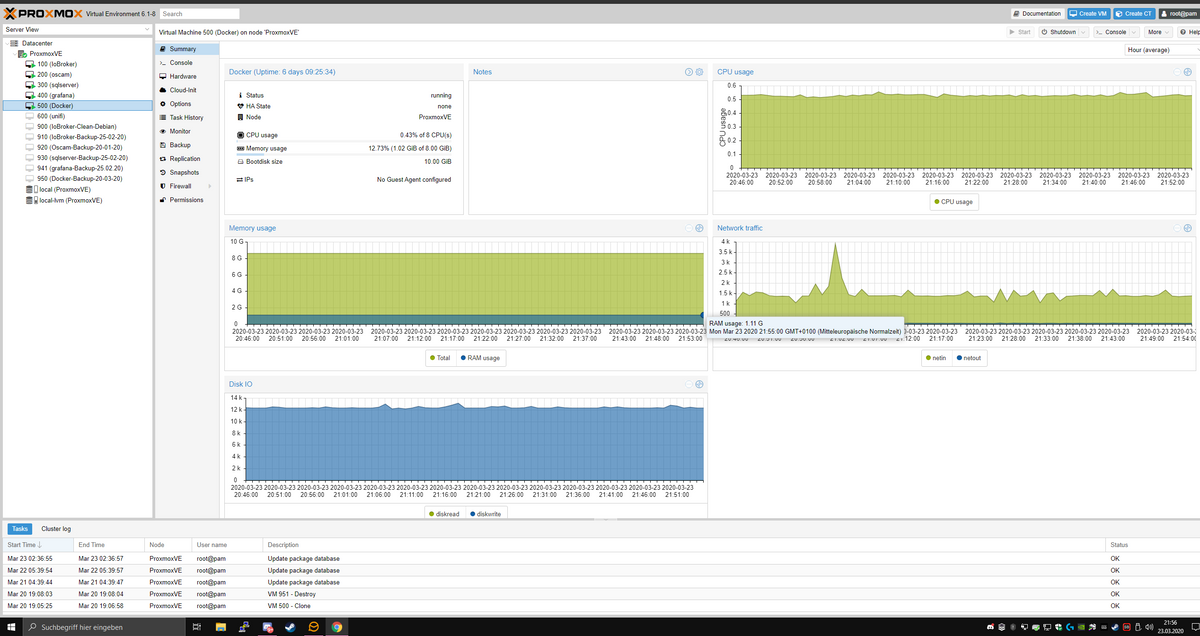Open the Snapshots section
The width and height of the screenshot is (1200, 636).
[x=186, y=172]
